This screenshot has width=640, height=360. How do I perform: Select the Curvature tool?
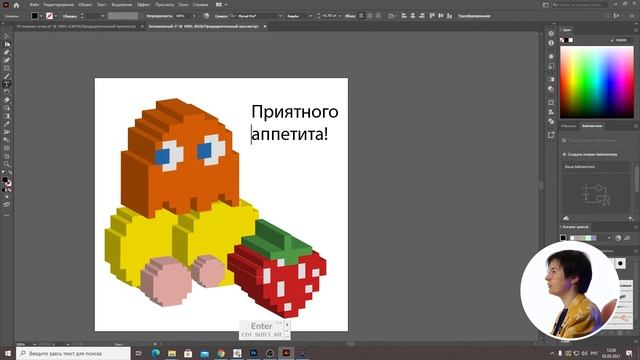coord(7,60)
